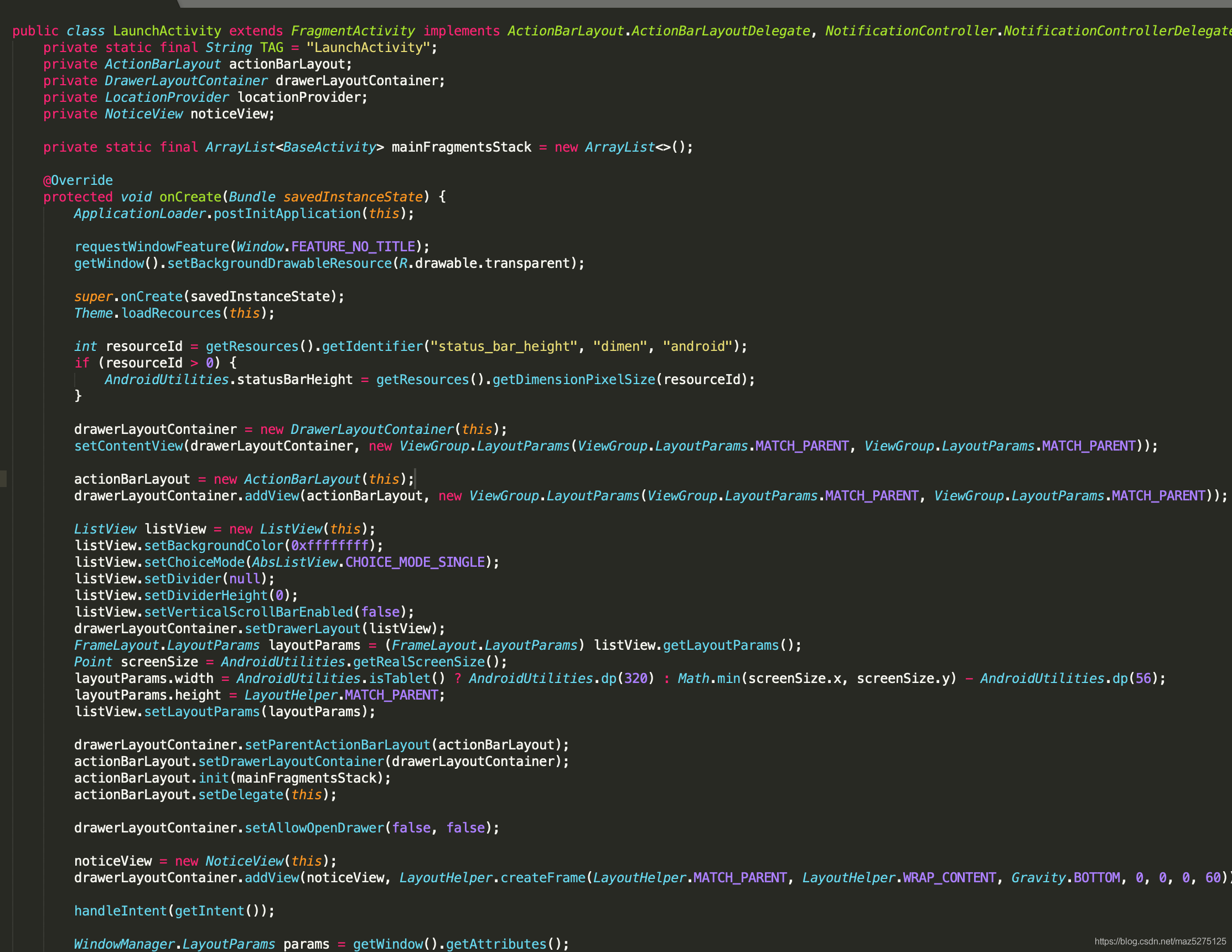Click getDimensionPixelSize method call
The width and height of the screenshot is (1232, 952).
[574, 380]
